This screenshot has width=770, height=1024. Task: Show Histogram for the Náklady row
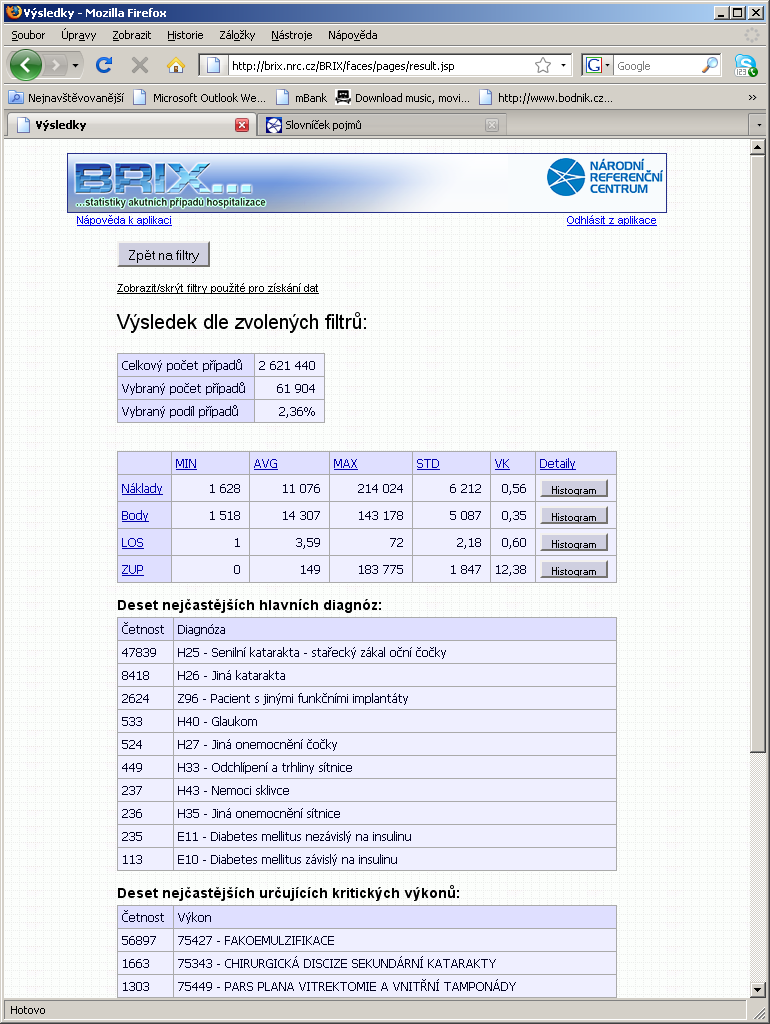tap(574, 489)
